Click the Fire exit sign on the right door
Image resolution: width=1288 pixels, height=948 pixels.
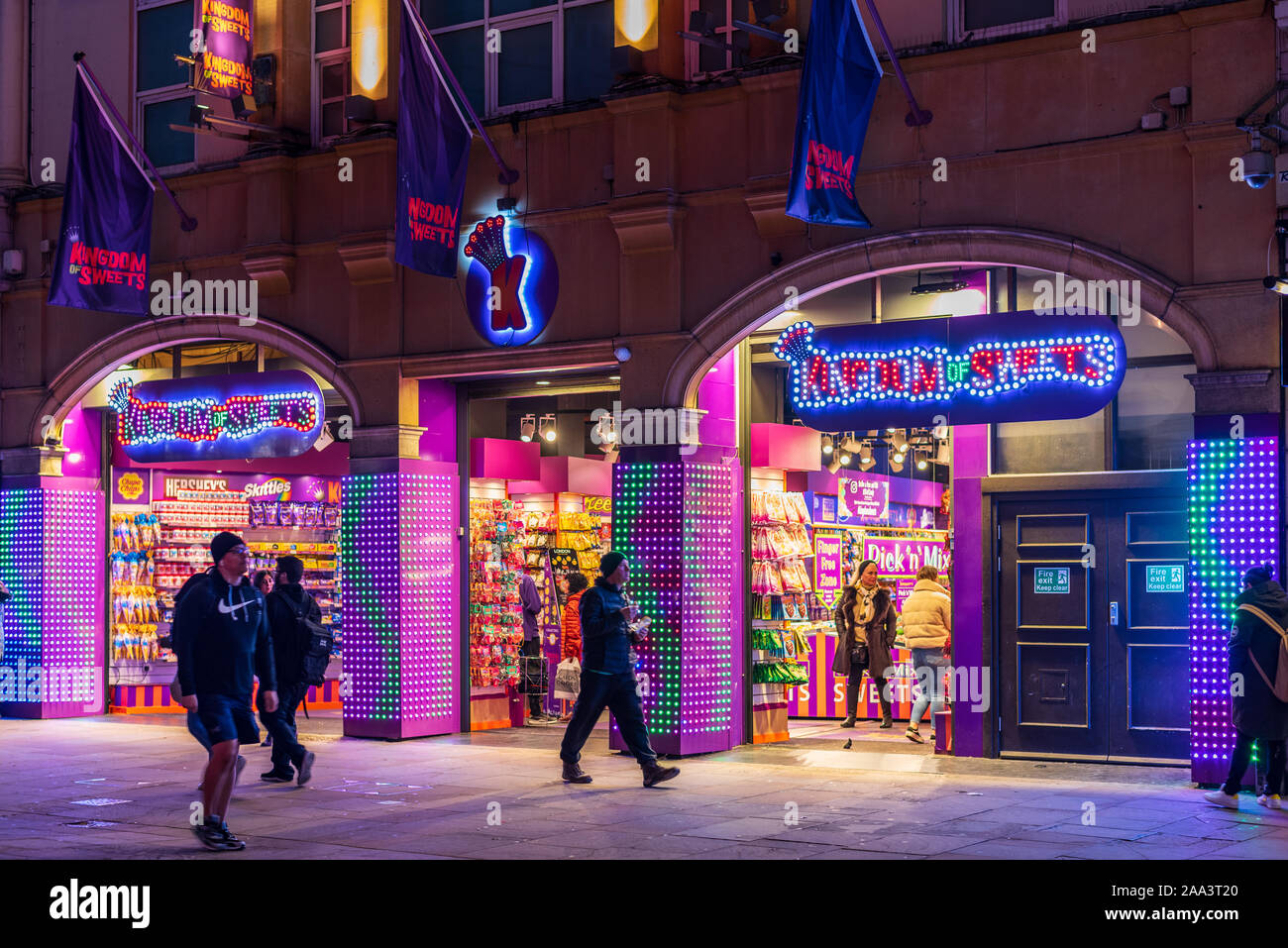(x=1165, y=579)
